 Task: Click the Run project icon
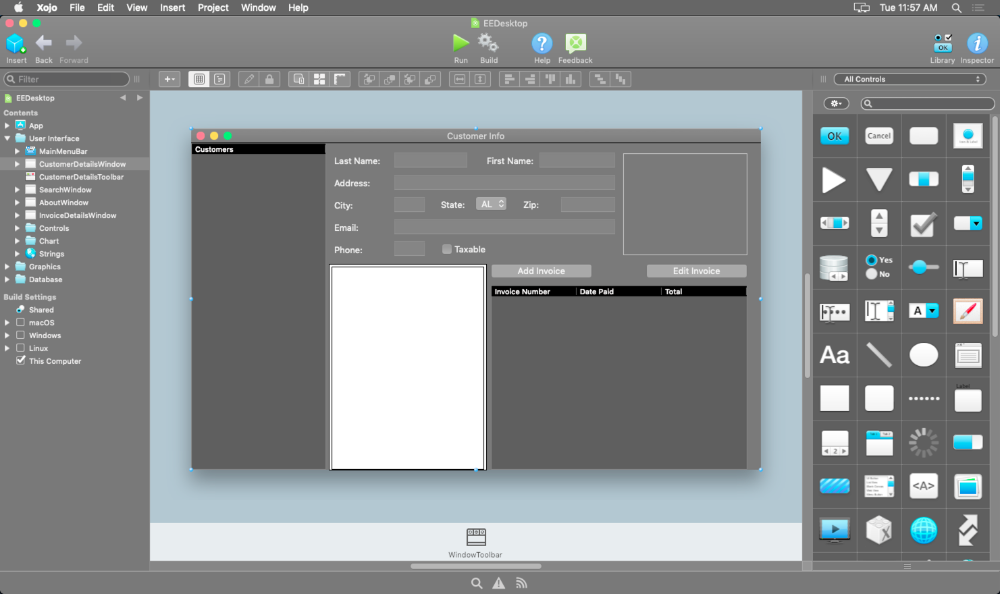click(460, 42)
